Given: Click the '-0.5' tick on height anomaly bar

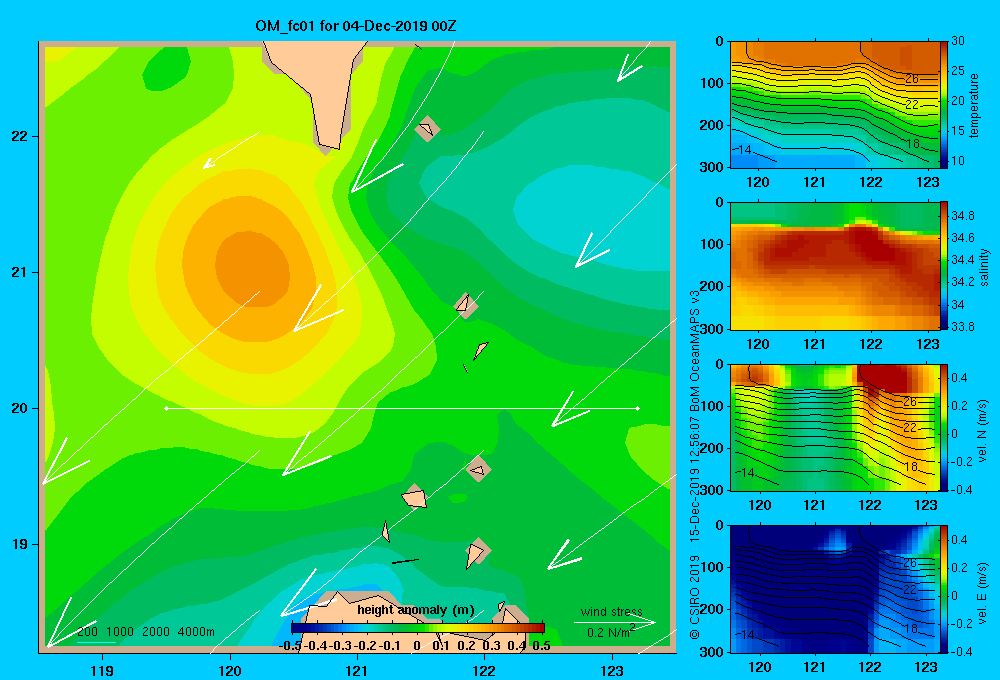Looking at the screenshot, I should (x=290, y=646).
